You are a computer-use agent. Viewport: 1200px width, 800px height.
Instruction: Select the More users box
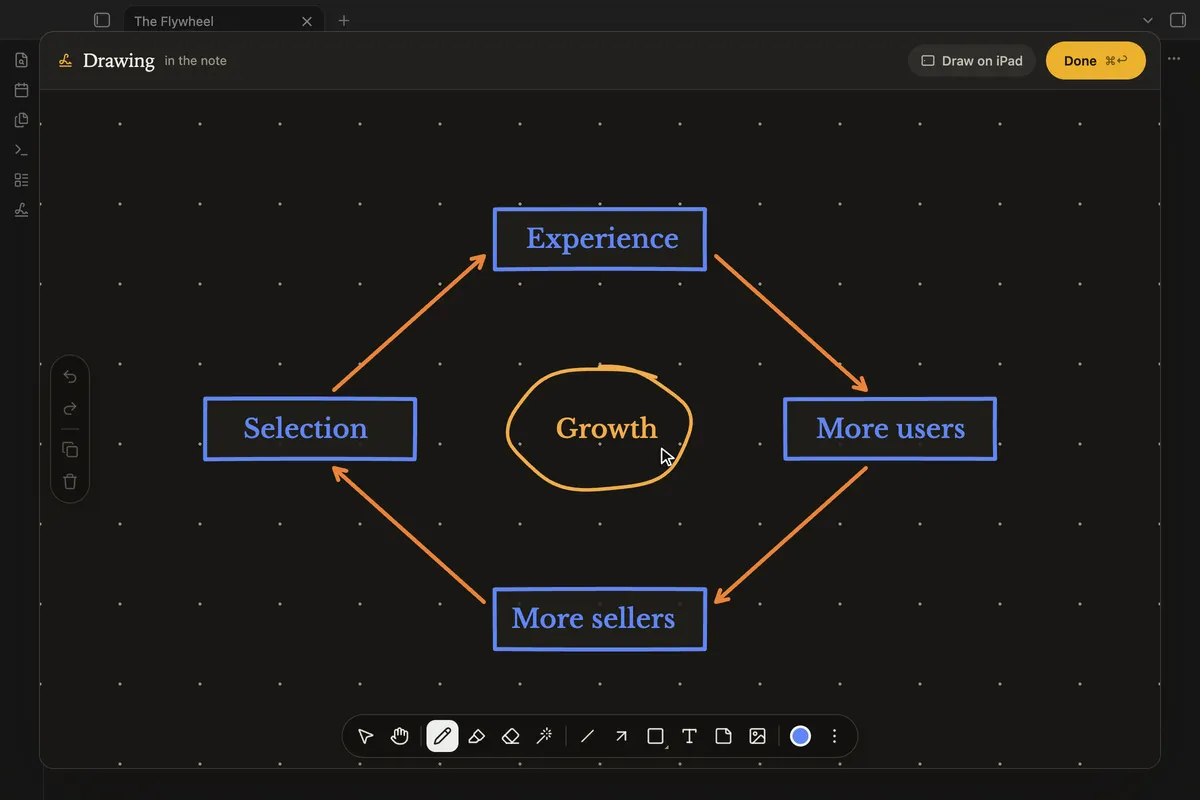(x=890, y=429)
